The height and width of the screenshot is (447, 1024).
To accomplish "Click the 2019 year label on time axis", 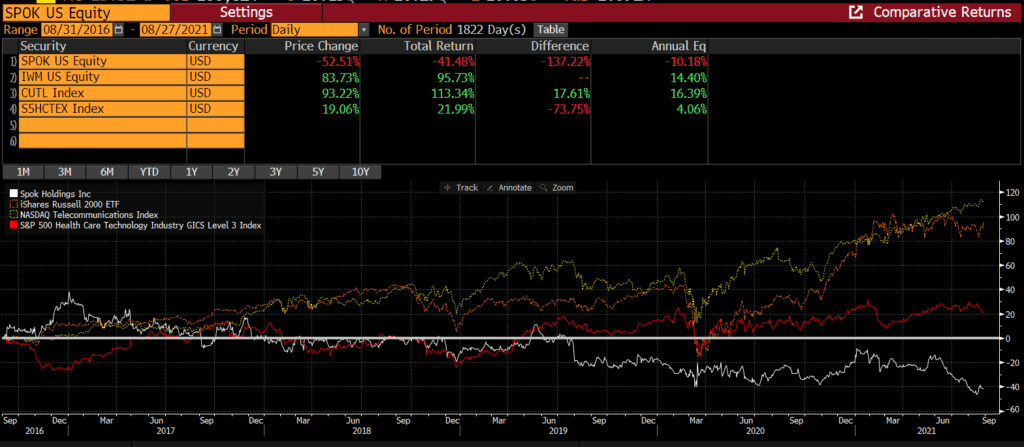I will 558,431.
